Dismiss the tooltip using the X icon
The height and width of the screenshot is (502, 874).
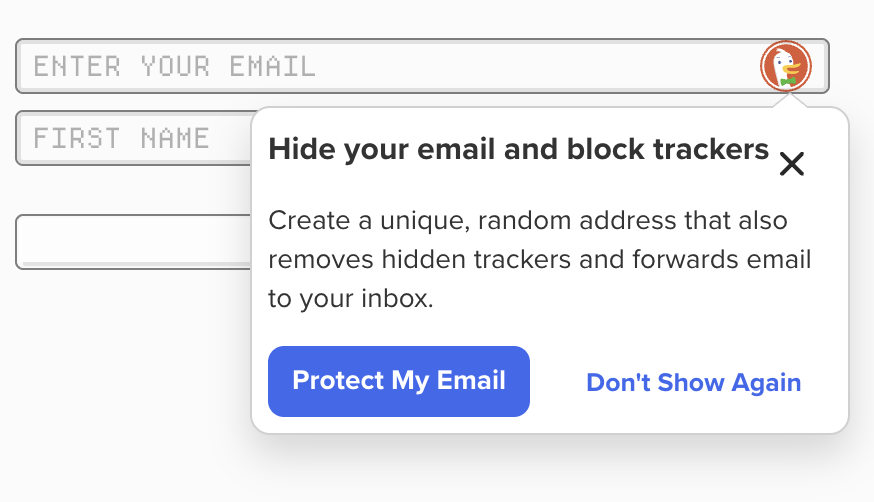pyautogui.click(x=791, y=164)
